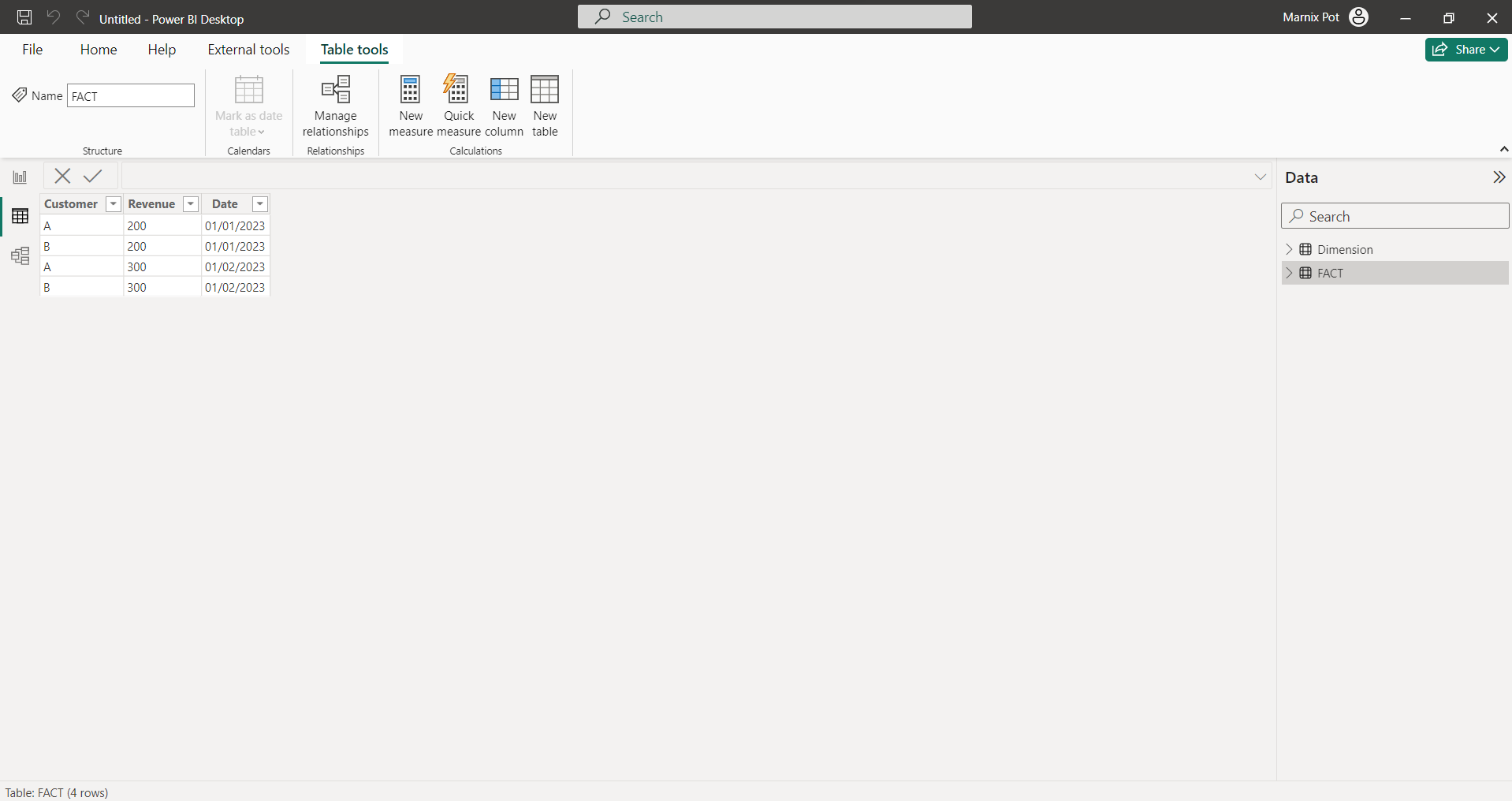
Task: Open the Date column filter dropdown
Action: click(259, 204)
